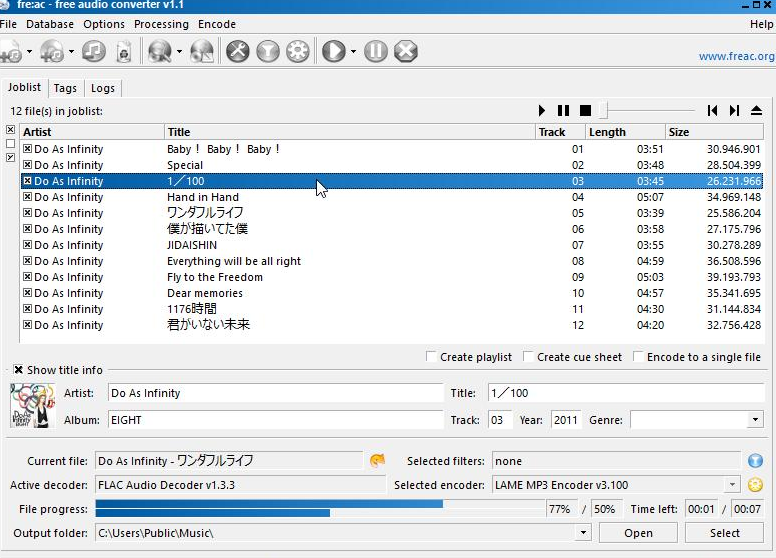This screenshot has height=558, width=776.
Task: Visit www.freac.org link
Action: 736,56
